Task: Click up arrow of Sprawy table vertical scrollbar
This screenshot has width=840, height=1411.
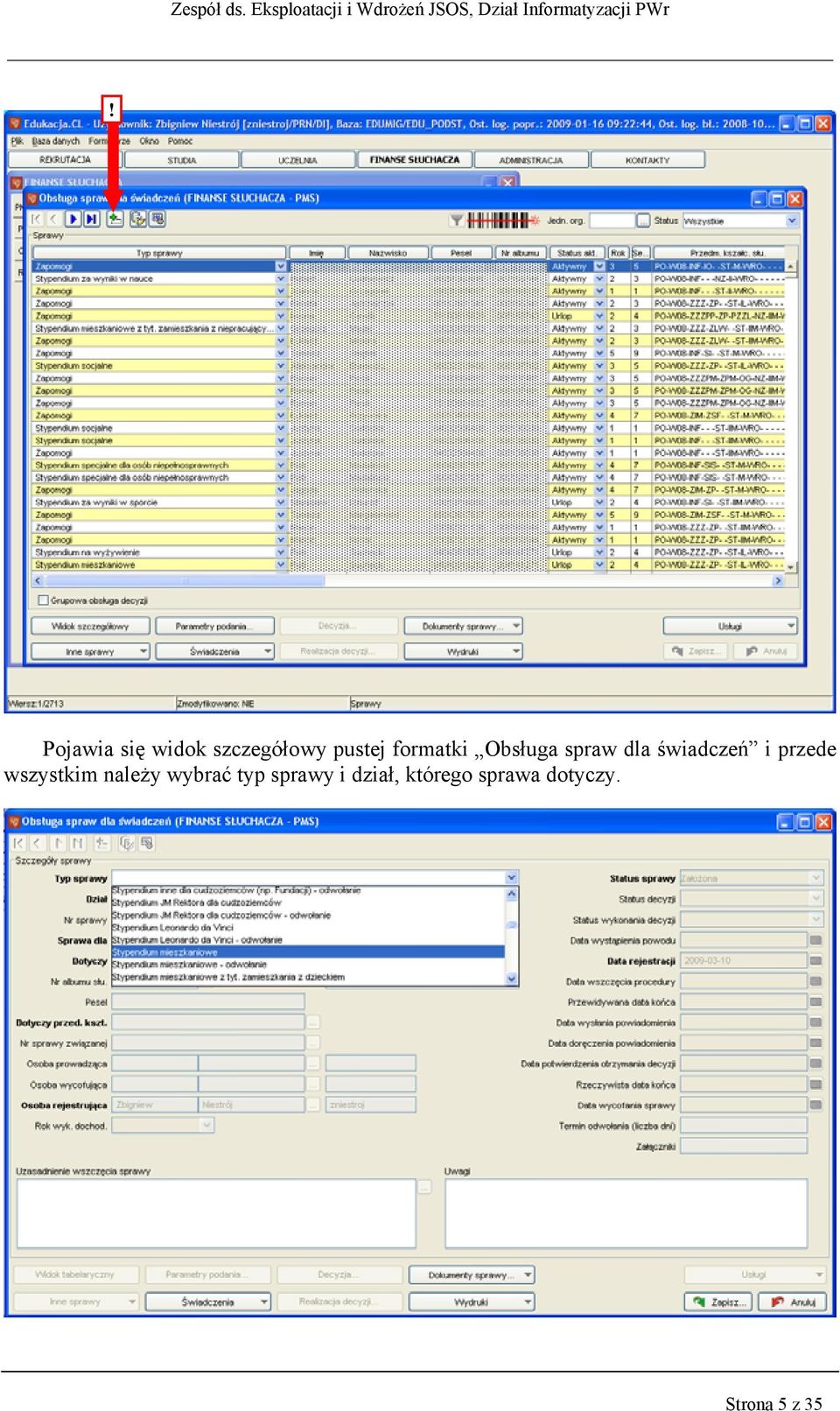Action: click(x=791, y=265)
